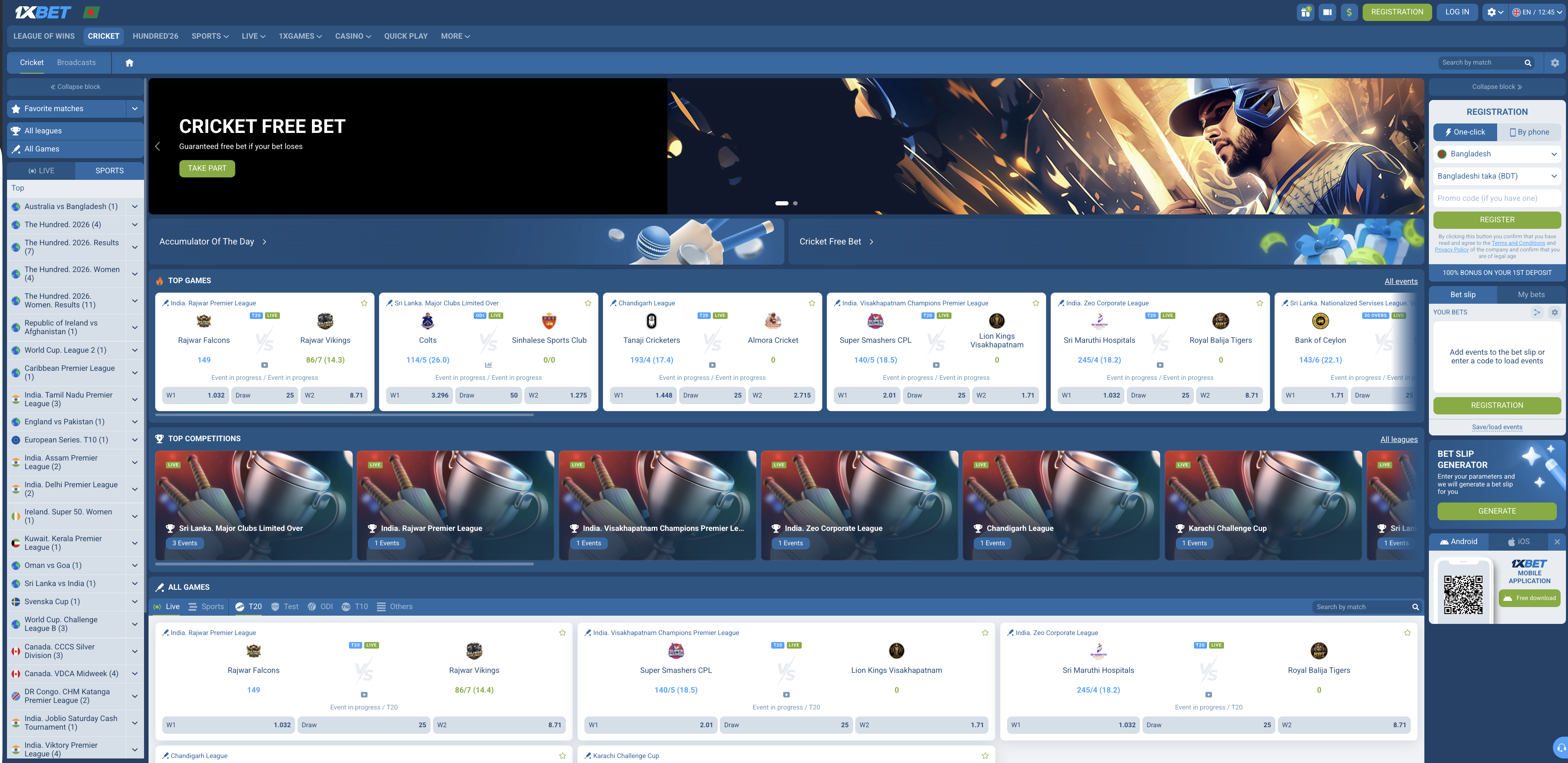Favorite the Visakhapatnam Champions top game star
This screenshot has height=763, width=1568.
click(x=1035, y=303)
